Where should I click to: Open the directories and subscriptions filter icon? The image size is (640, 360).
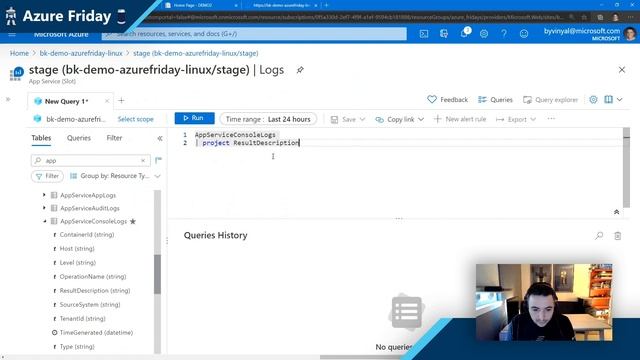[444, 34]
